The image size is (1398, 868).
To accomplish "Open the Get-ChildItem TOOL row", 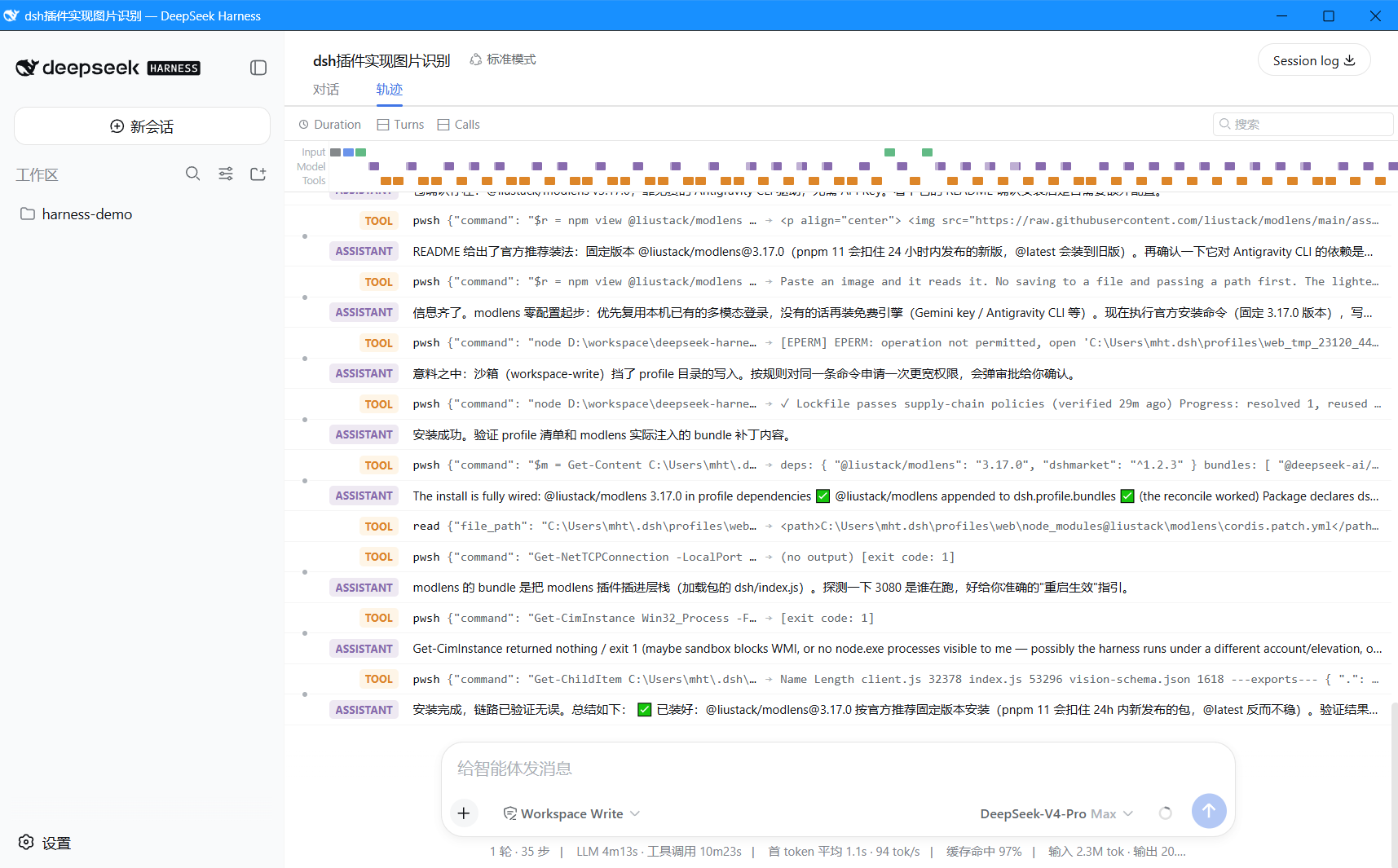I will (837, 680).
